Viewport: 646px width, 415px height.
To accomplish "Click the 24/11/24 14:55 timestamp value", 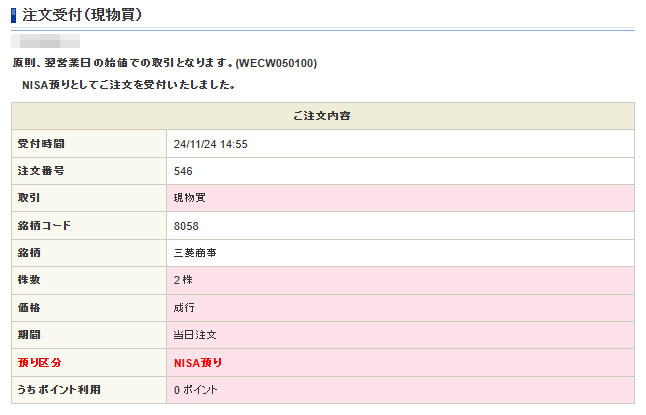I will pyautogui.click(x=210, y=144).
